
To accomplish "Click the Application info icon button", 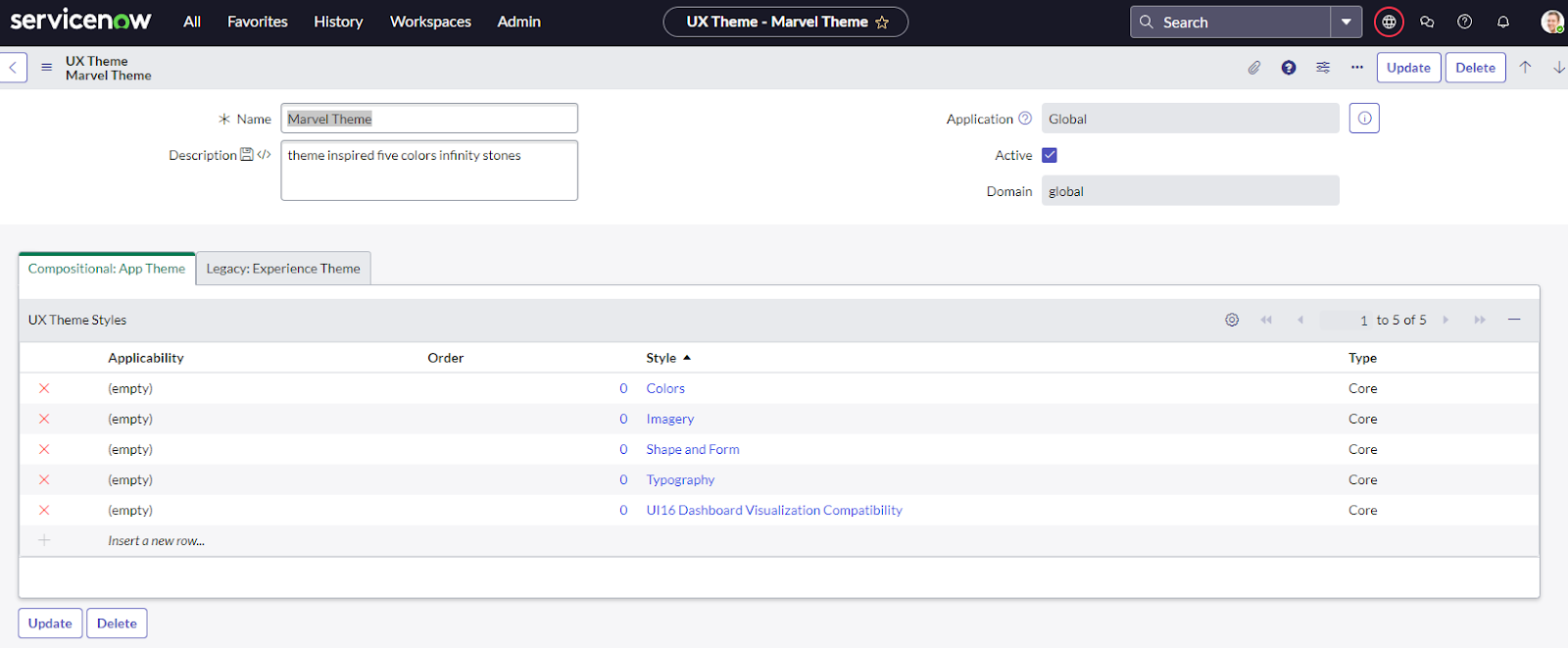I will click(x=1364, y=119).
